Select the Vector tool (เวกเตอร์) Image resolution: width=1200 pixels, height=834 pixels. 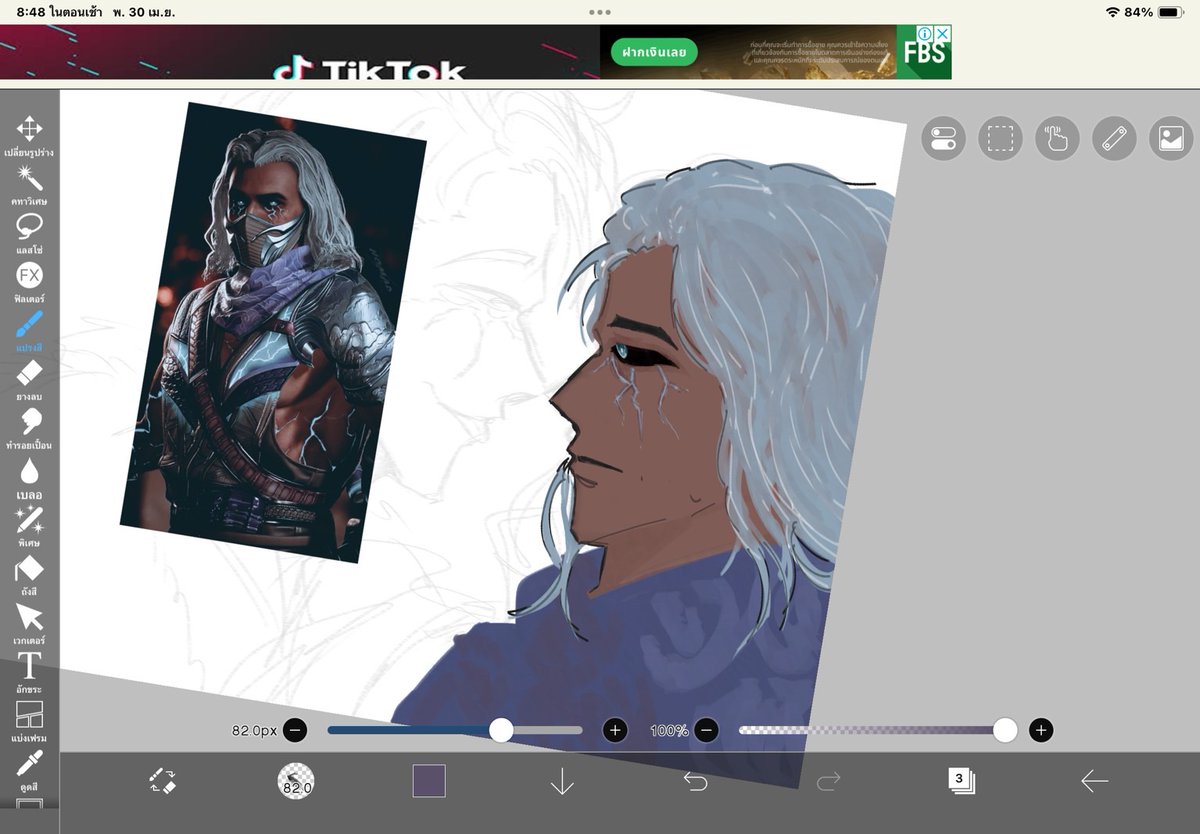(29, 623)
